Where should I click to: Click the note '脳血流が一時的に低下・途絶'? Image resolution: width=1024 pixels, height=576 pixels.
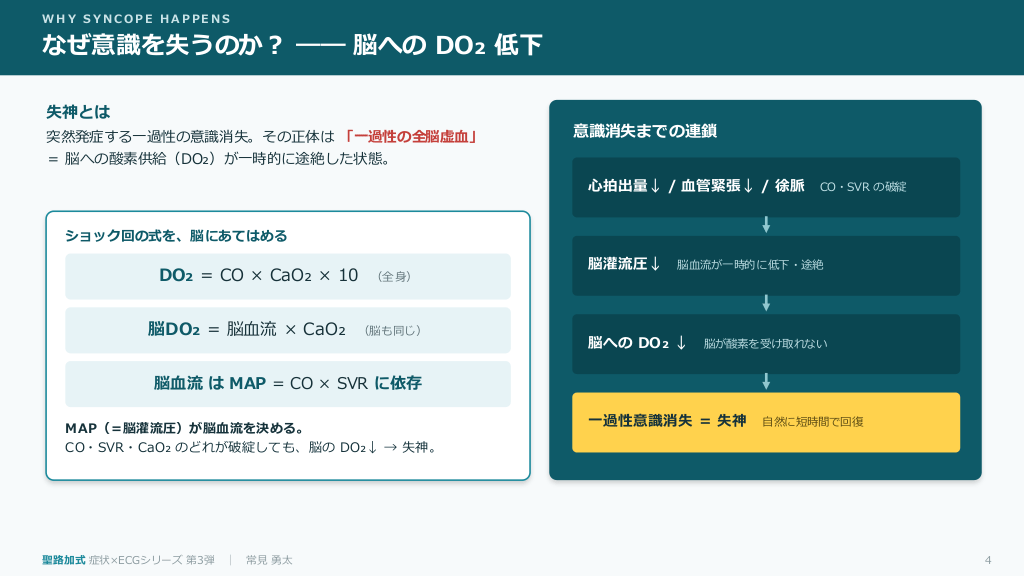tap(750, 265)
